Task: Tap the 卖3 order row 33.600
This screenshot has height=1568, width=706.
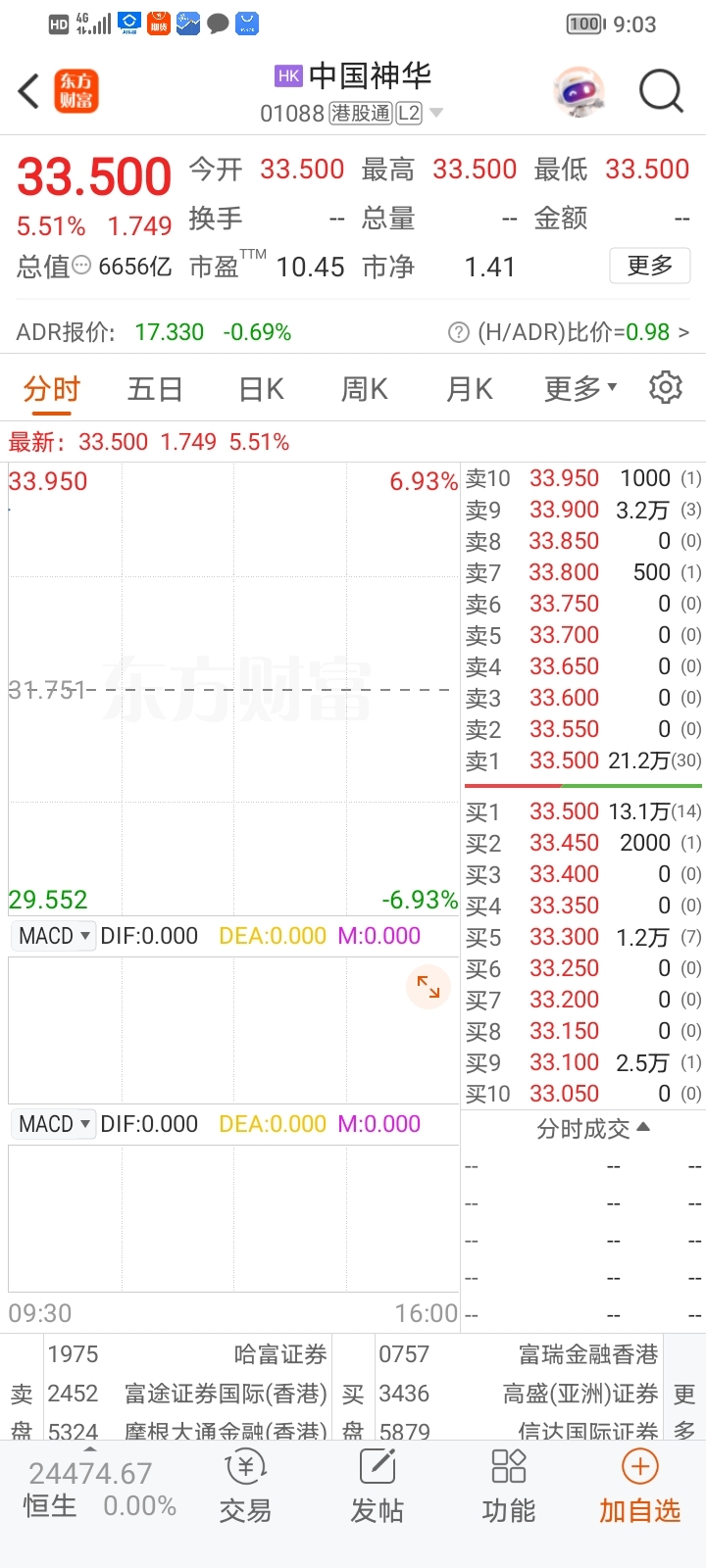Action: [x=583, y=698]
